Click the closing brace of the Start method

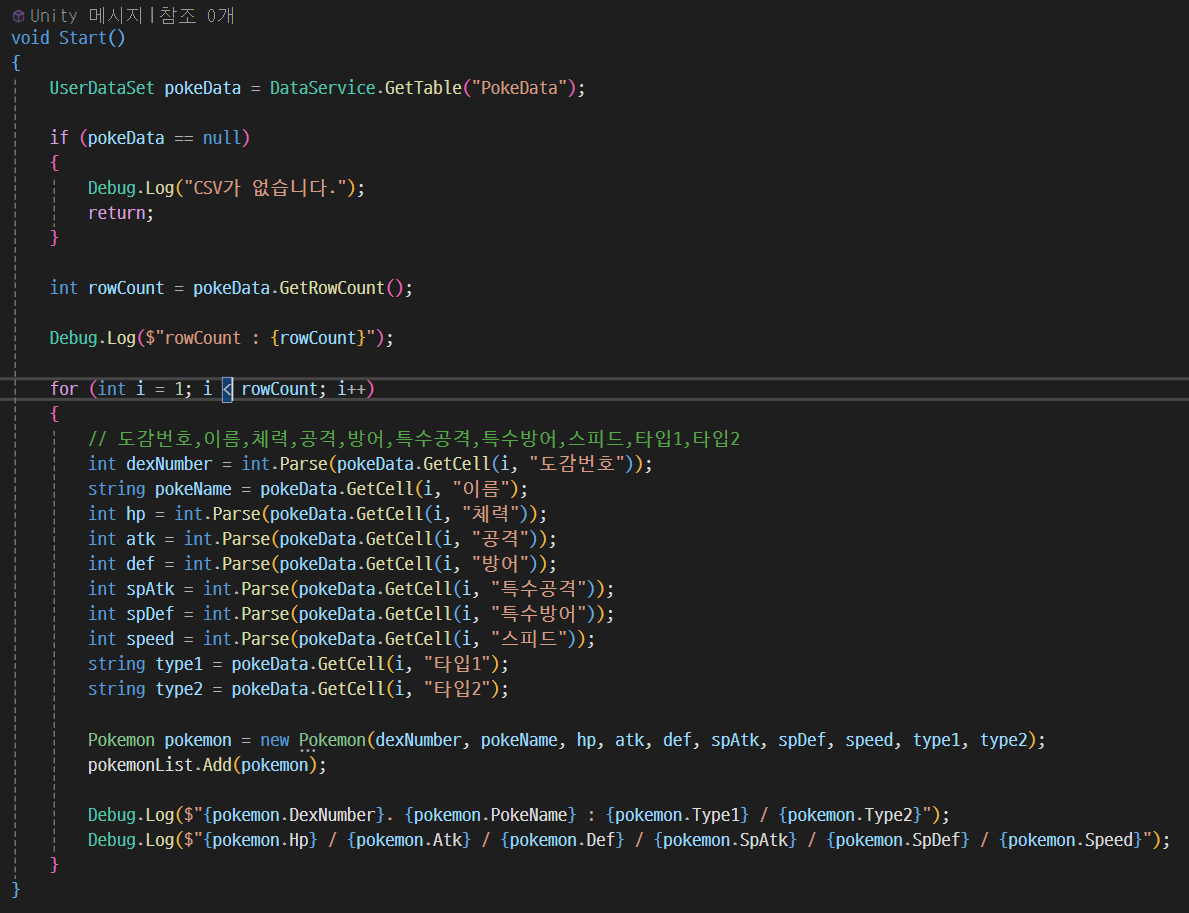13,889
